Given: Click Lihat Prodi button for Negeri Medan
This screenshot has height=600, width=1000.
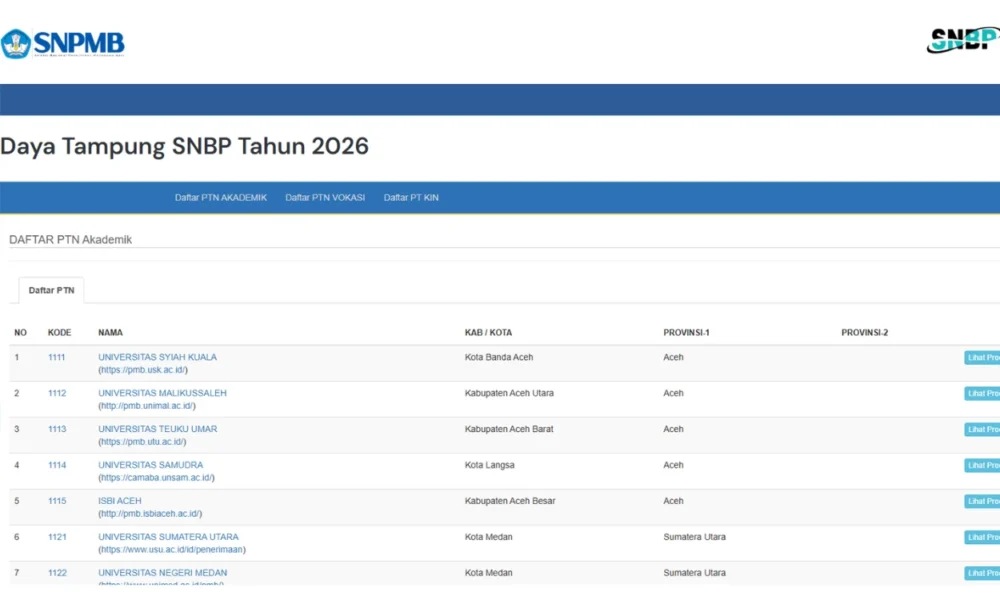Looking at the screenshot, I should [982, 573].
